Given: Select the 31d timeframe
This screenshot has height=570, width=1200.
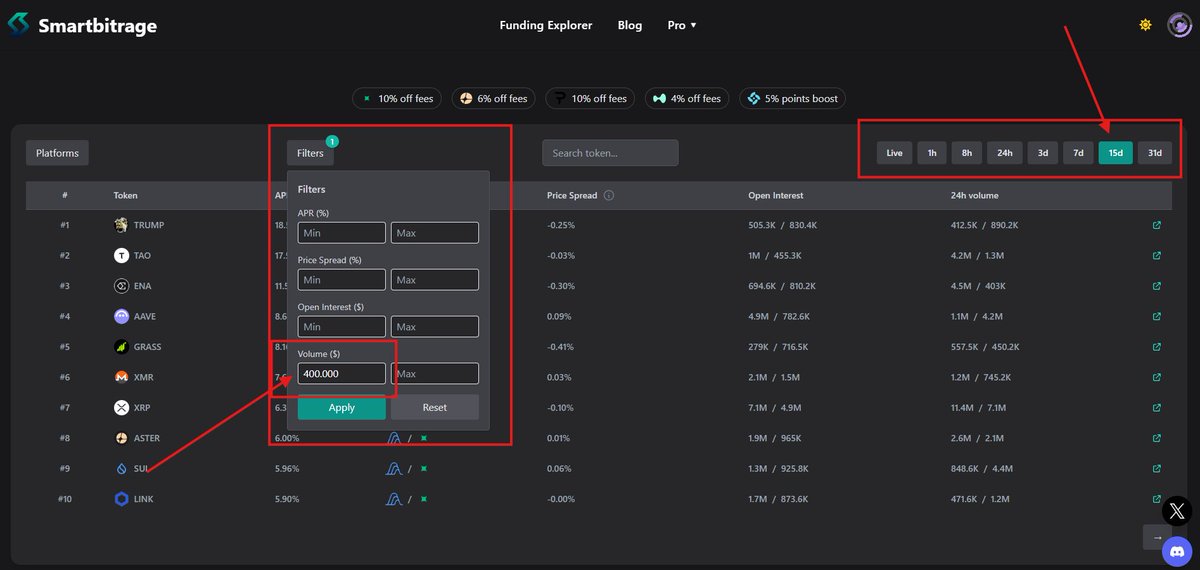Looking at the screenshot, I should pyautogui.click(x=1154, y=153).
